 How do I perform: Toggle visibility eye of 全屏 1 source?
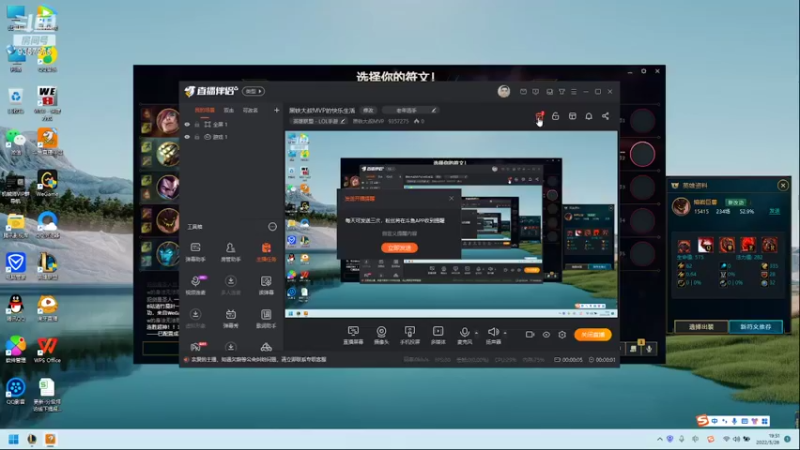coord(187,124)
